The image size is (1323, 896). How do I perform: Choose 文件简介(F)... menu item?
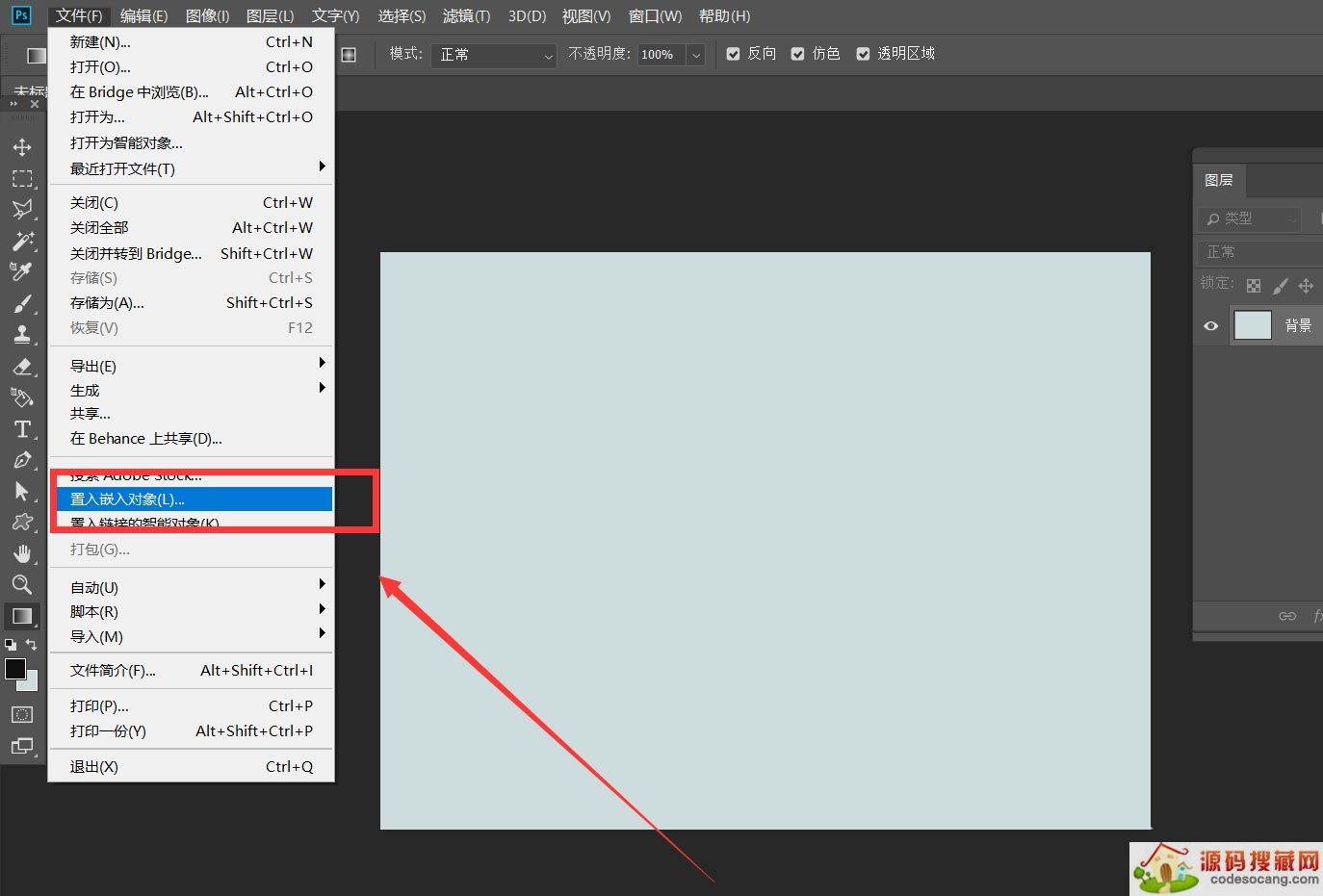[191, 670]
